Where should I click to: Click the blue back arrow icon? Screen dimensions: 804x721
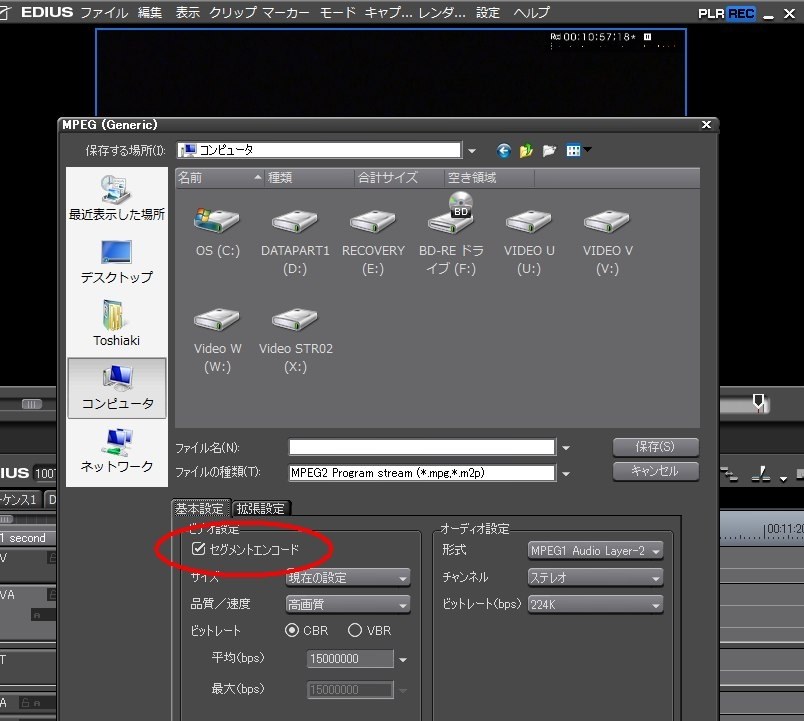[503, 151]
